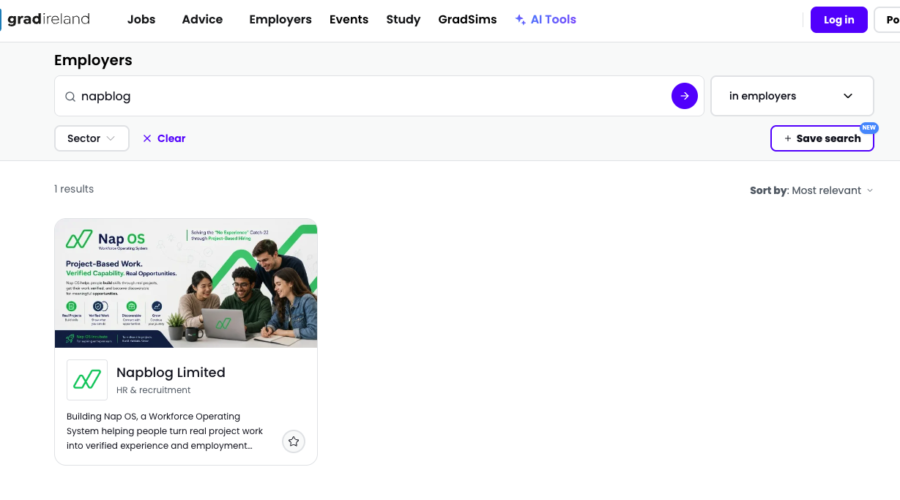Image resolution: width=900 pixels, height=500 pixels.
Task: Open AI Tools
Action: click(x=545, y=20)
